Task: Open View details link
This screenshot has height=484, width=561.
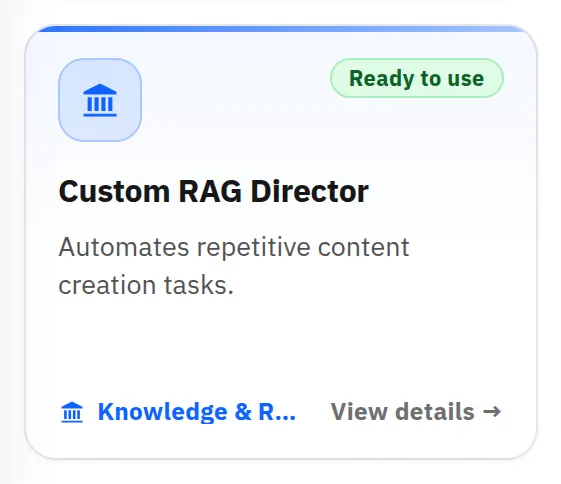Action: point(416,412)
